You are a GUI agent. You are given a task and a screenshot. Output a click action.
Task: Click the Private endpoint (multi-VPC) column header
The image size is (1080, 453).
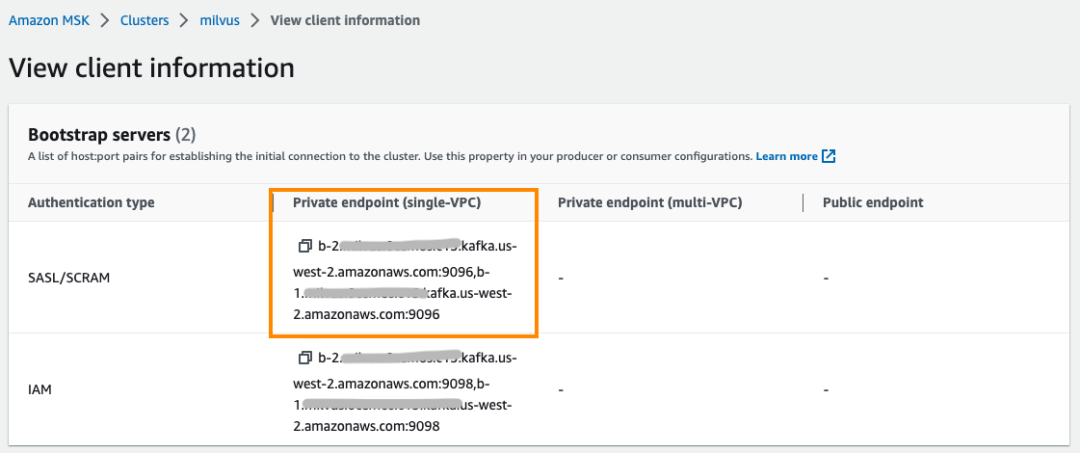pos(650,202)
